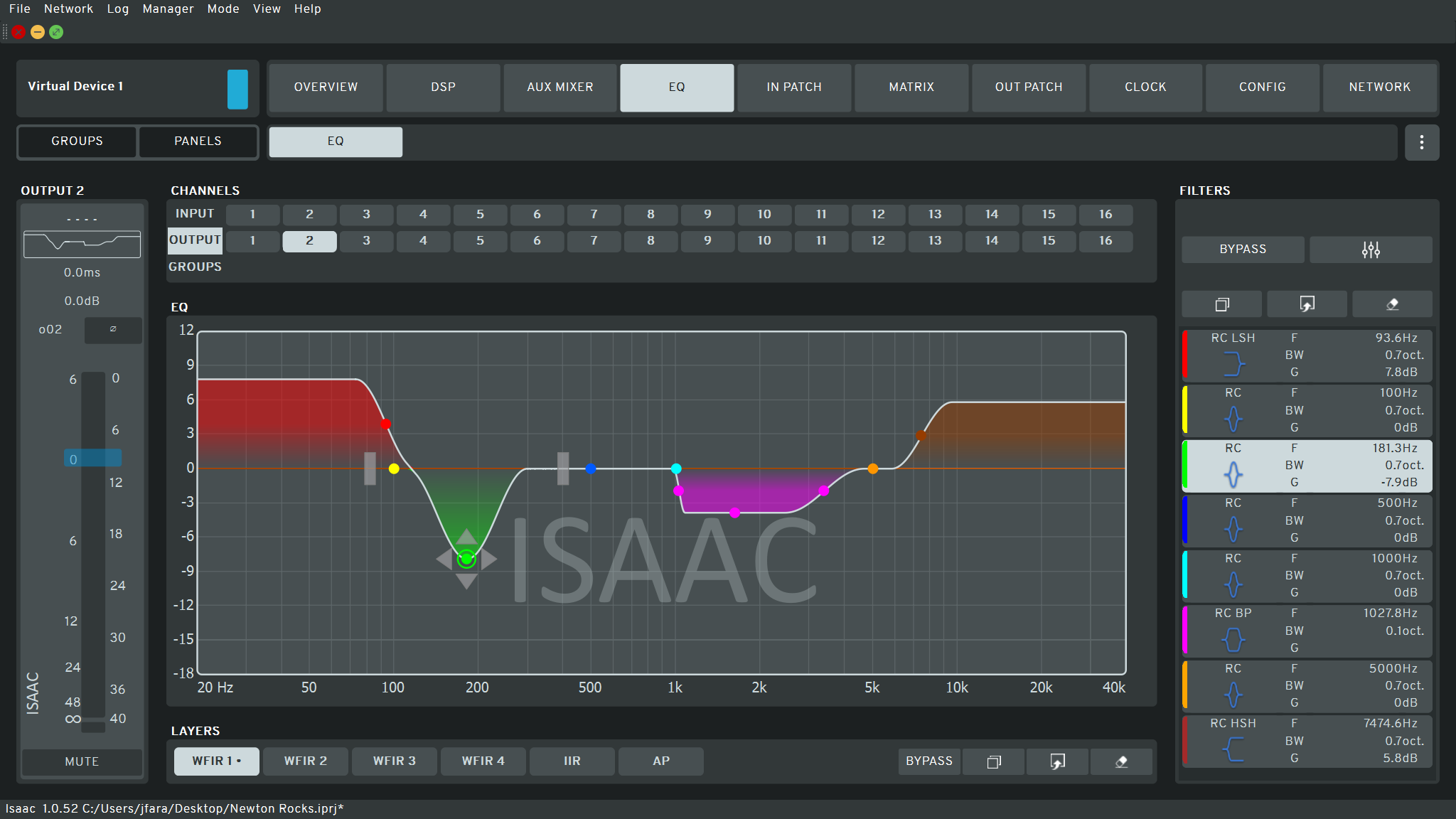The height and width of the screenshot is (819, 1456).
Task: Open the Manager menu
Action: pos(168,9)
